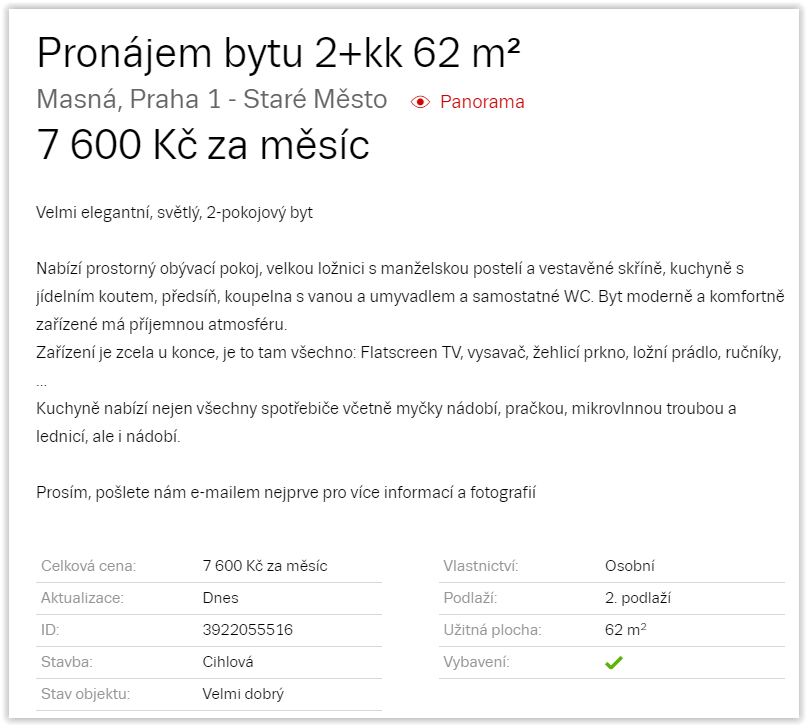Click the green Vybavení checkmark icon
807x726 pixels.
click(614, 662)
